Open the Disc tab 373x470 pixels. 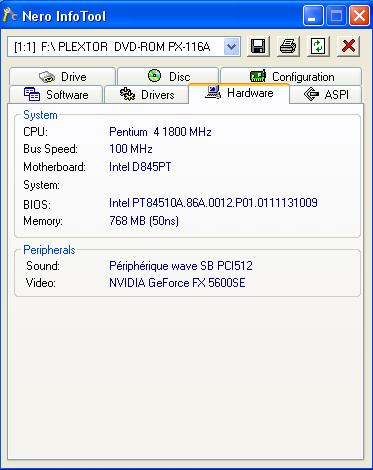point(168,77)
